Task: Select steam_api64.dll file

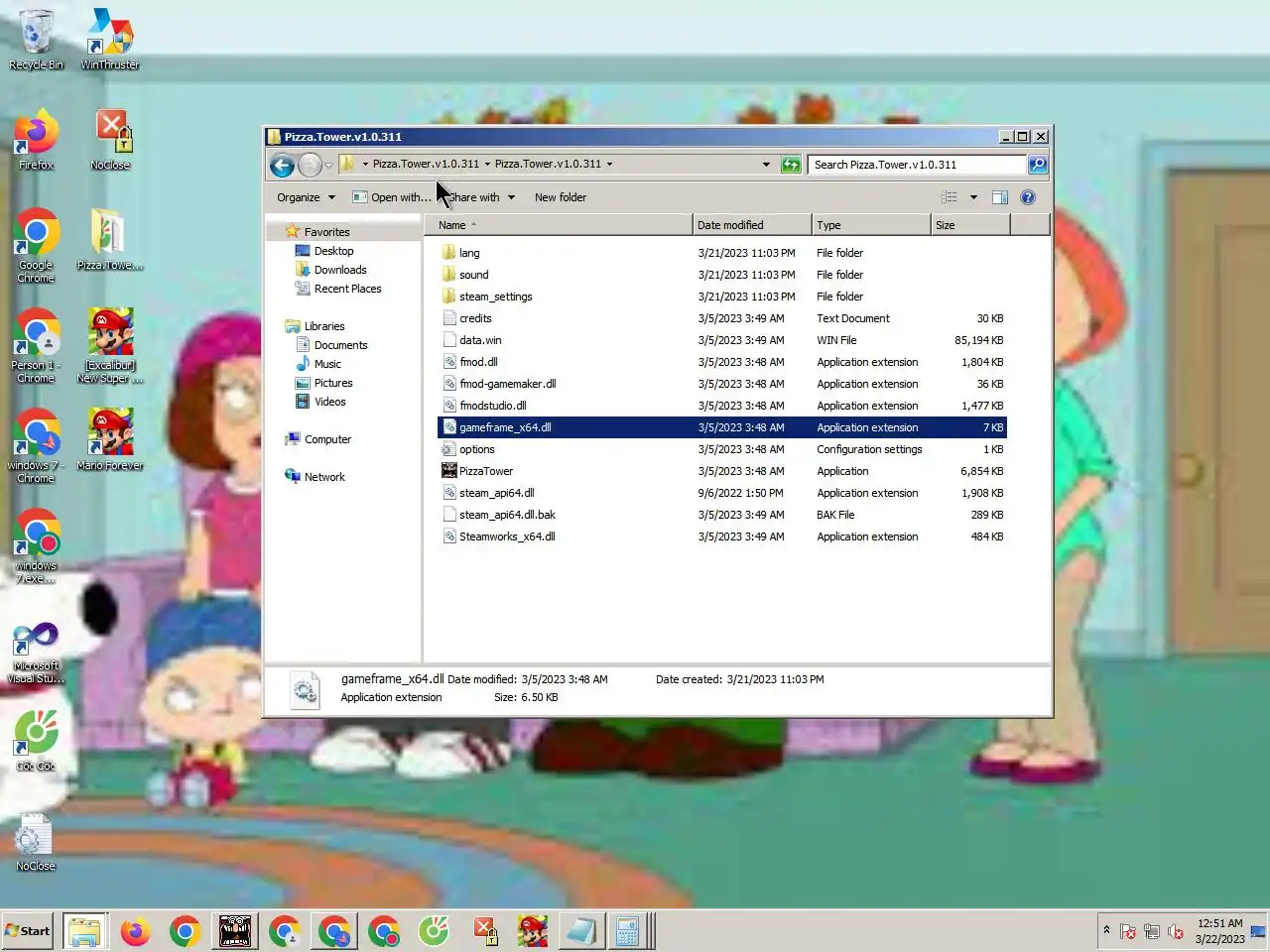Action: coord(496,493)
